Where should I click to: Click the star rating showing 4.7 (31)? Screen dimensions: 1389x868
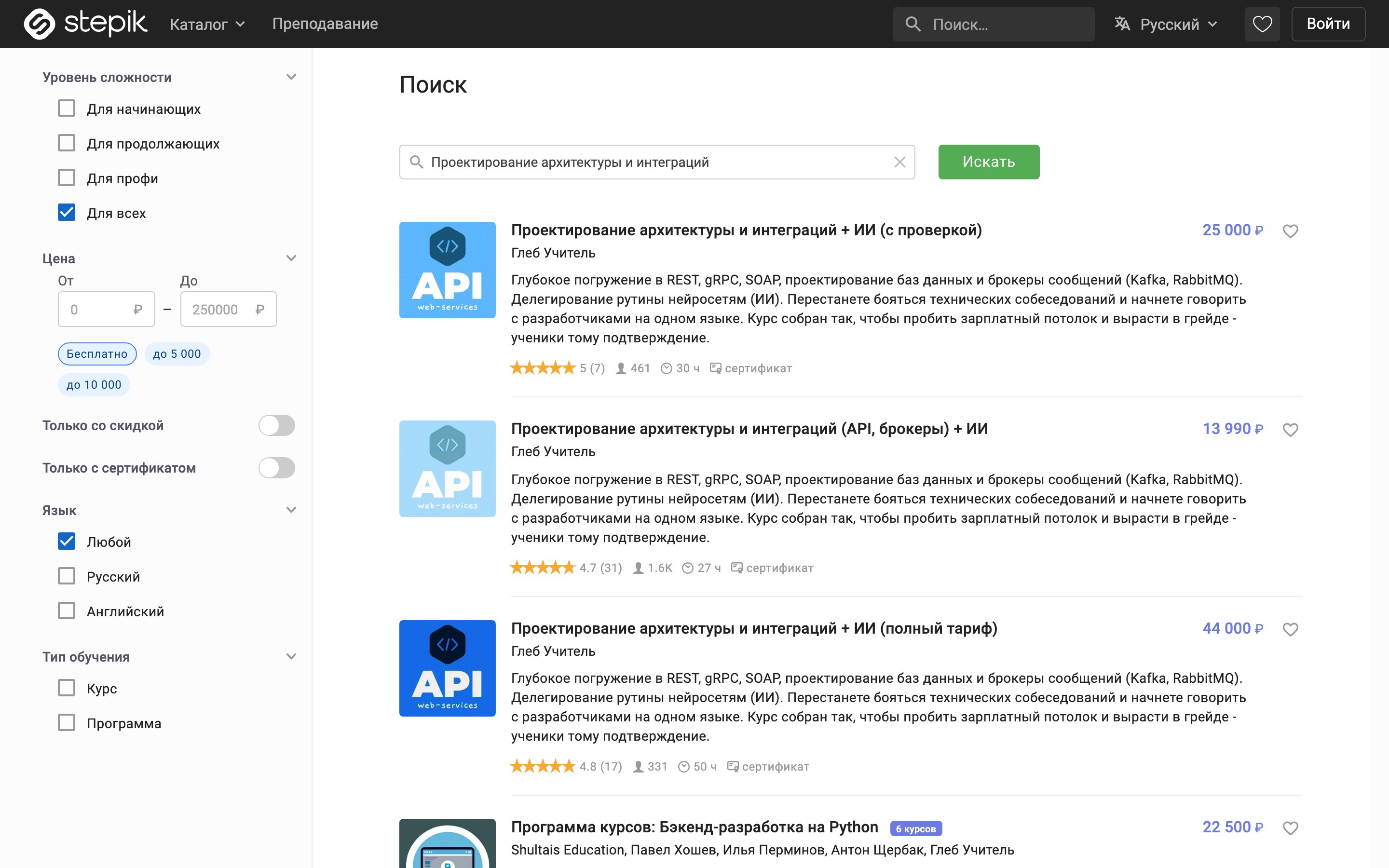click(x=543, y=568)
